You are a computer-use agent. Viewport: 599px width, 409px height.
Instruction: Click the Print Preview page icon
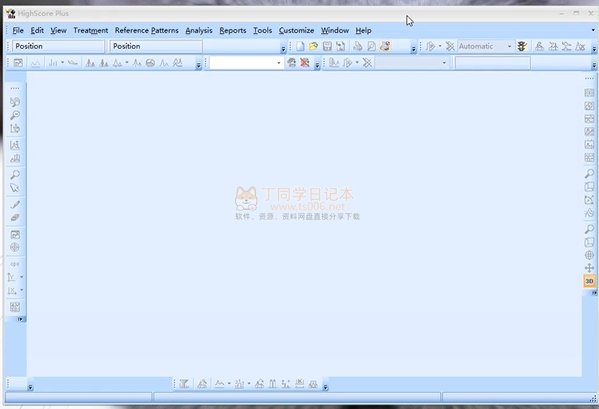pyautogui.click(x=371, y=46)
